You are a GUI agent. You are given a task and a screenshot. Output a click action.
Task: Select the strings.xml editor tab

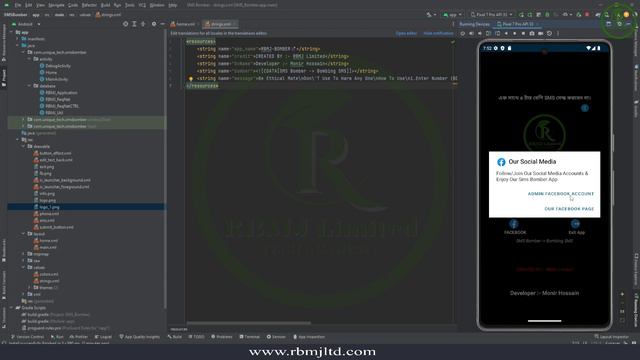[x=220, y=24]
